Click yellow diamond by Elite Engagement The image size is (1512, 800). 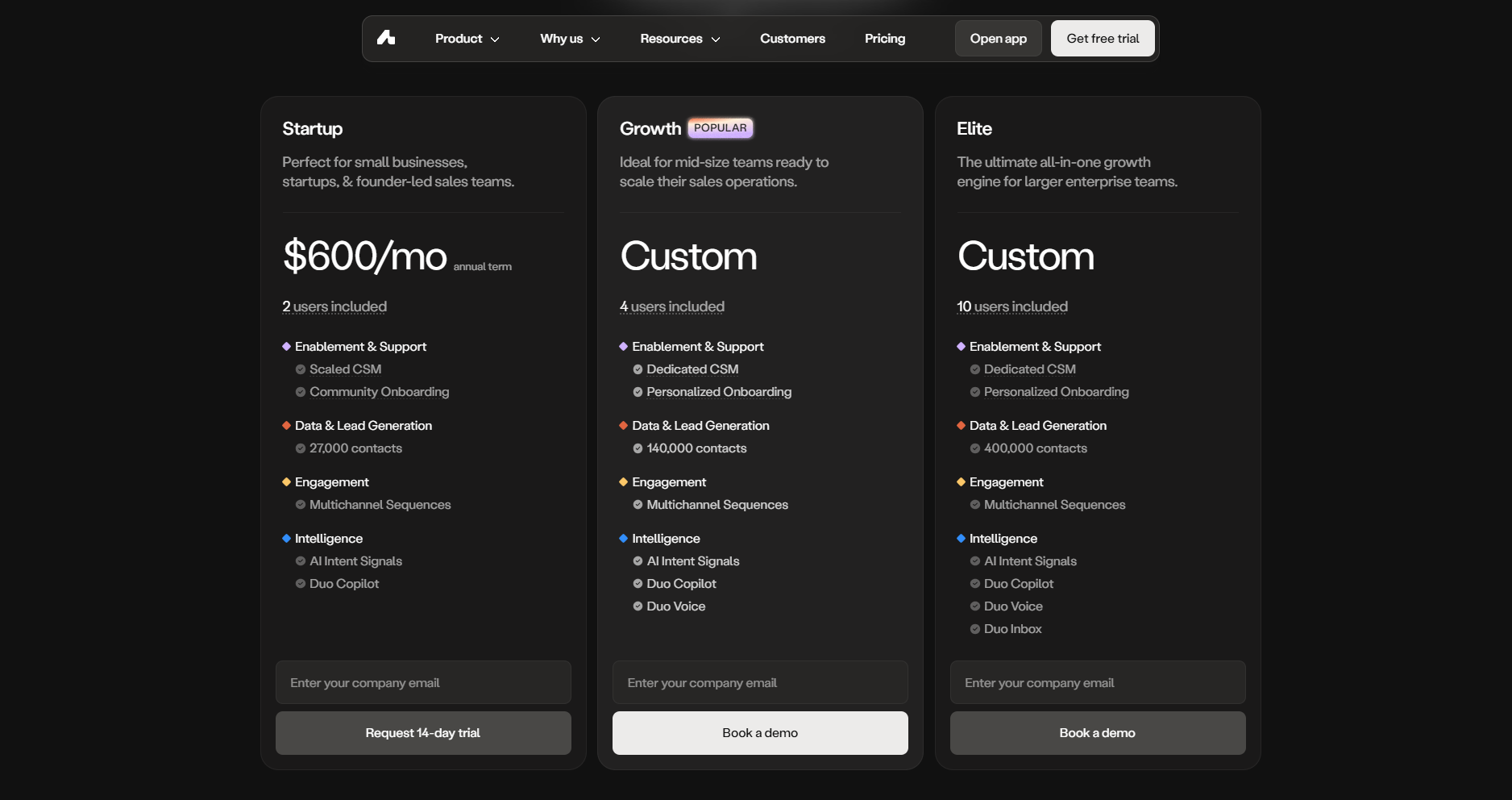pyautogui.click(x=961, y=481)
